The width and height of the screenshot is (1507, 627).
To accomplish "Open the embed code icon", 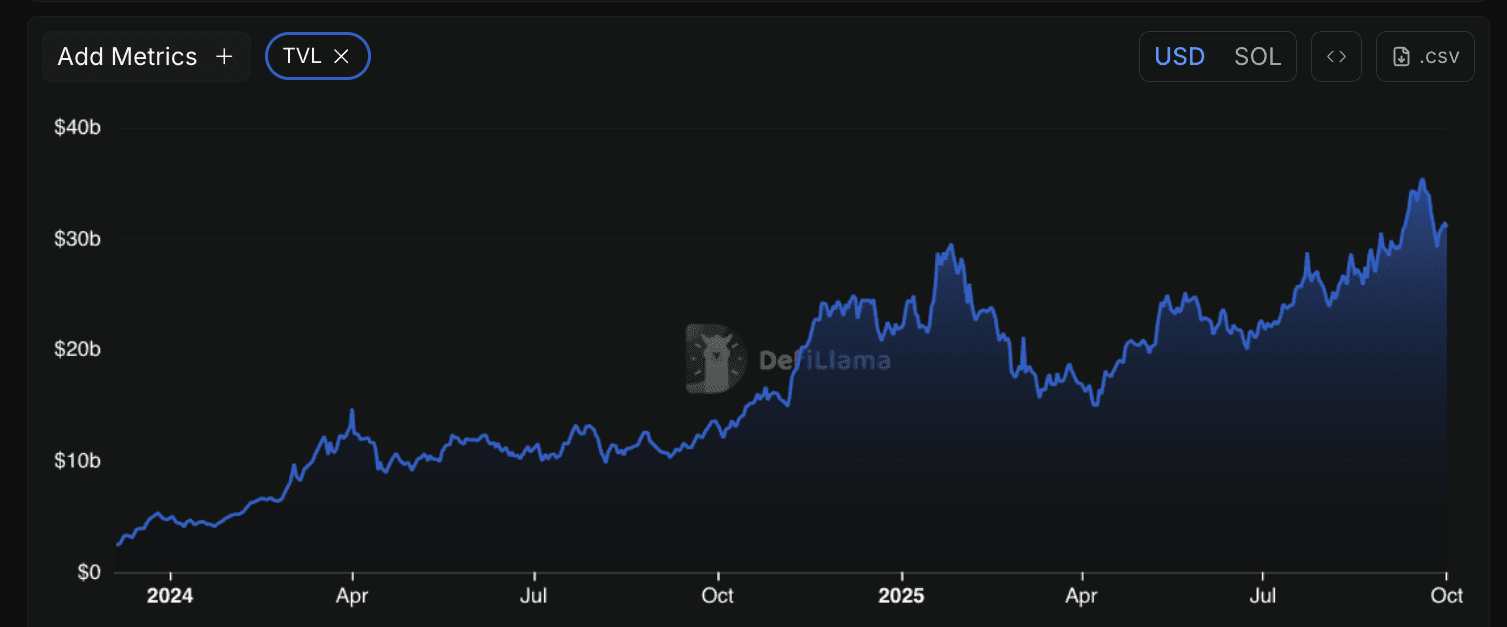I will tap(1336, 57).
